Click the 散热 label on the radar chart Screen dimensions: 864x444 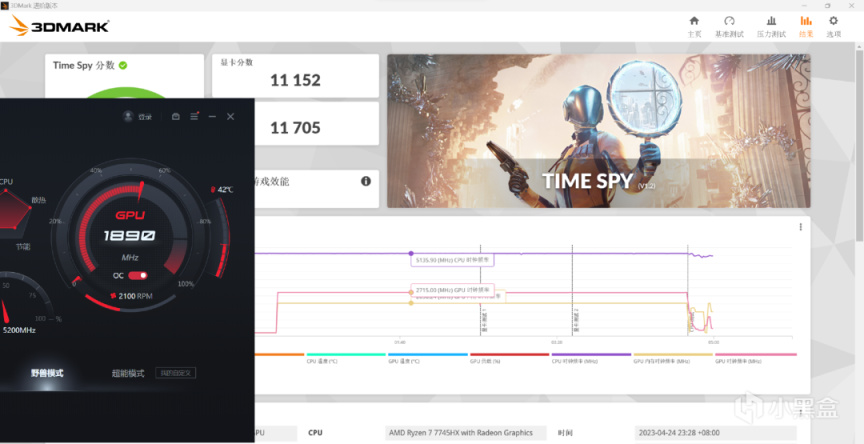point(39,200)
